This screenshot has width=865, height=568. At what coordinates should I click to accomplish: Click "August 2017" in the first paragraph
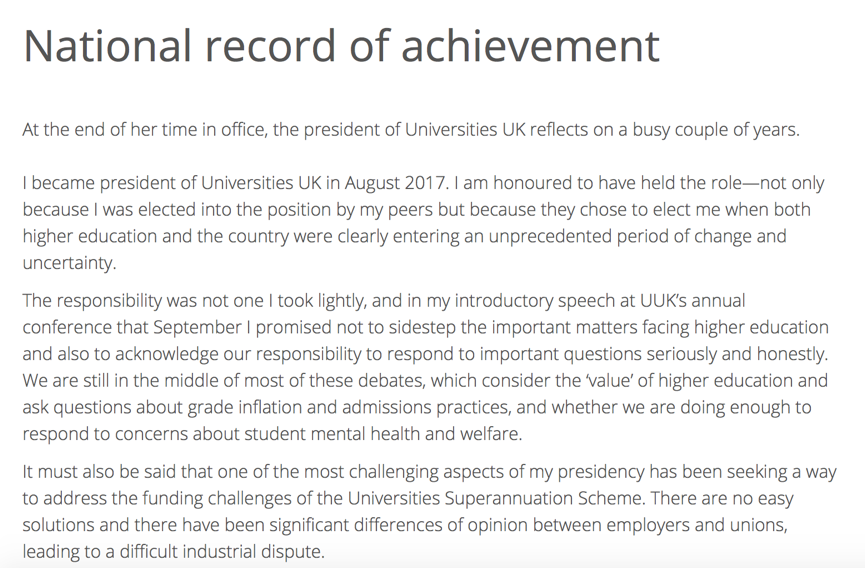click(394, 183)
